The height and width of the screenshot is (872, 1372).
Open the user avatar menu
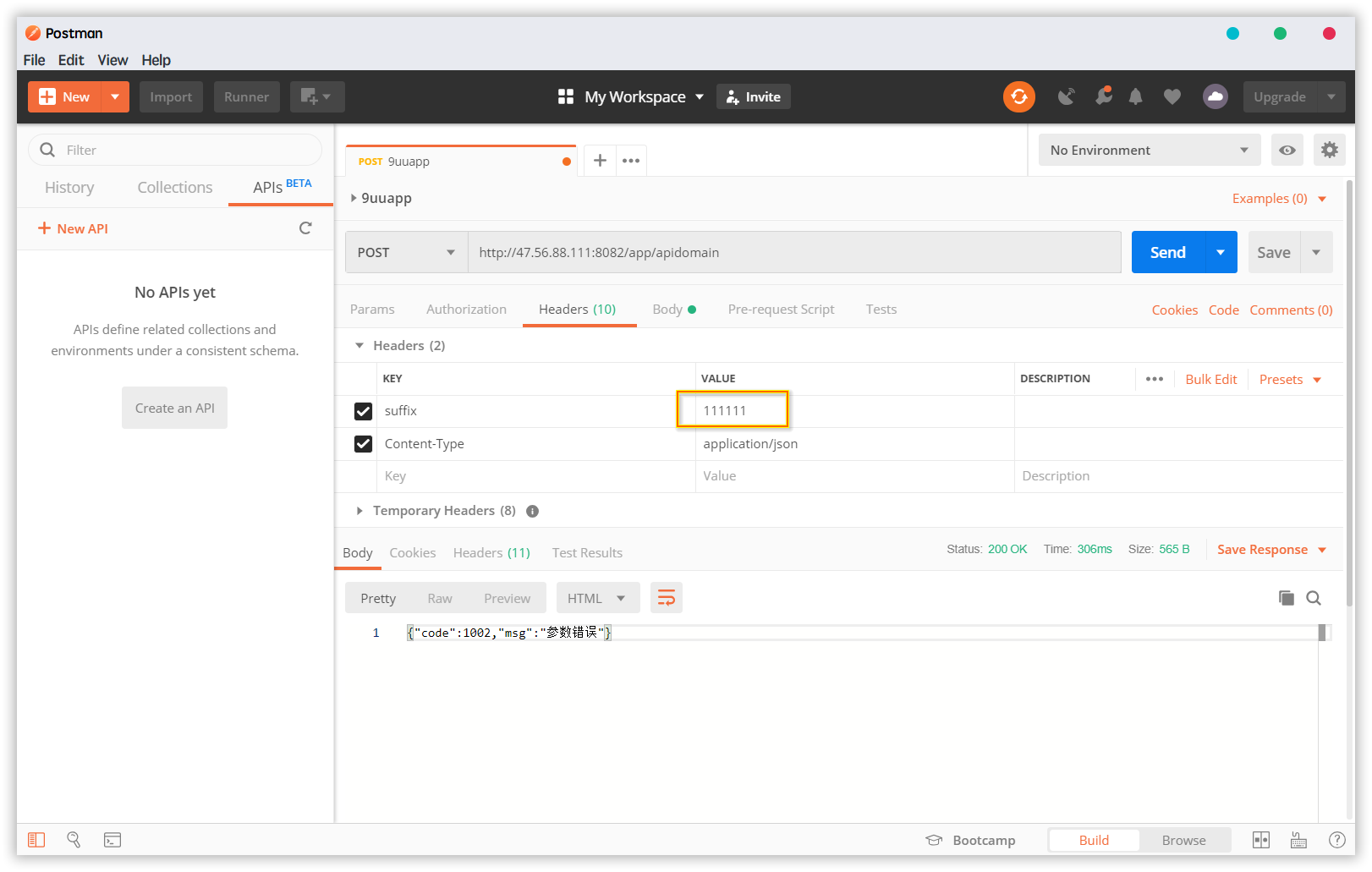1216,96
